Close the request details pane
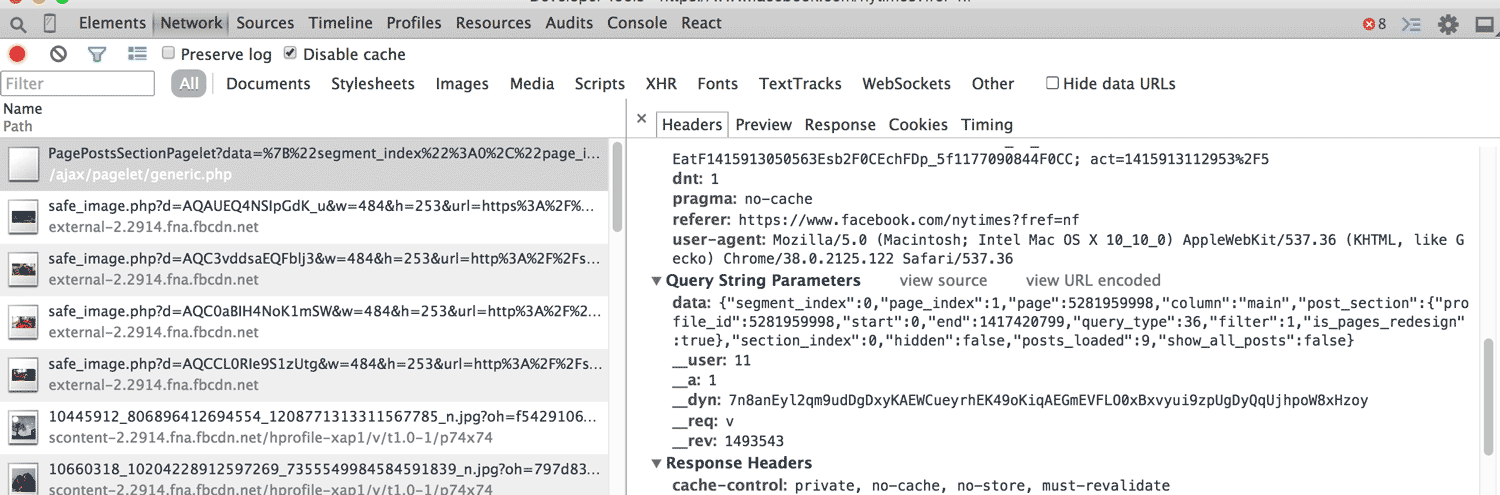Viewport: 1500px width, 495px height. tap(642, 118)
